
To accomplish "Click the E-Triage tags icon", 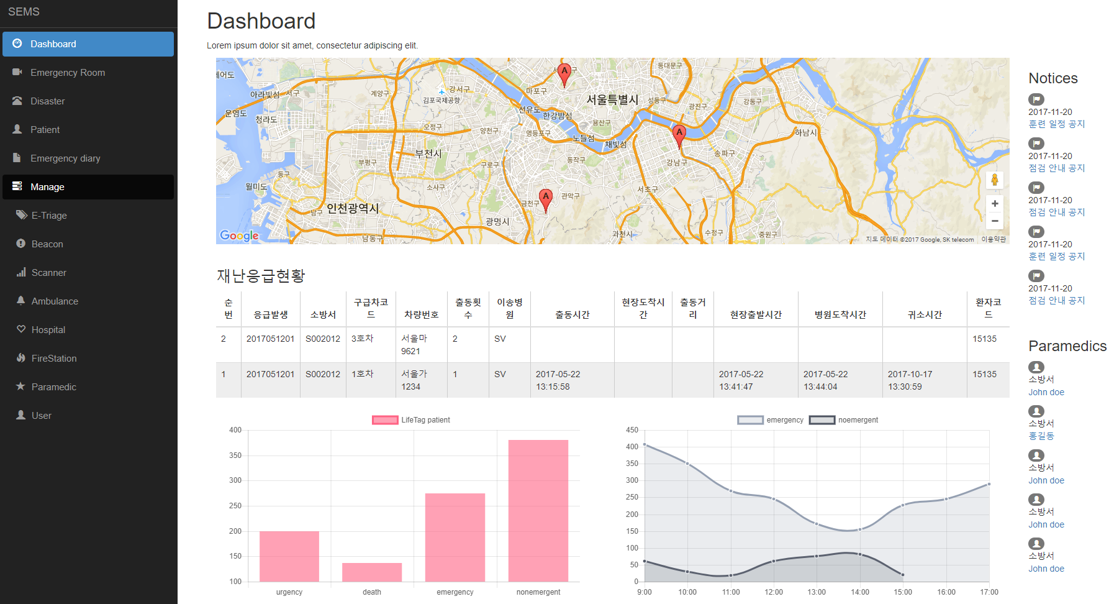I will tap(21, 215).
